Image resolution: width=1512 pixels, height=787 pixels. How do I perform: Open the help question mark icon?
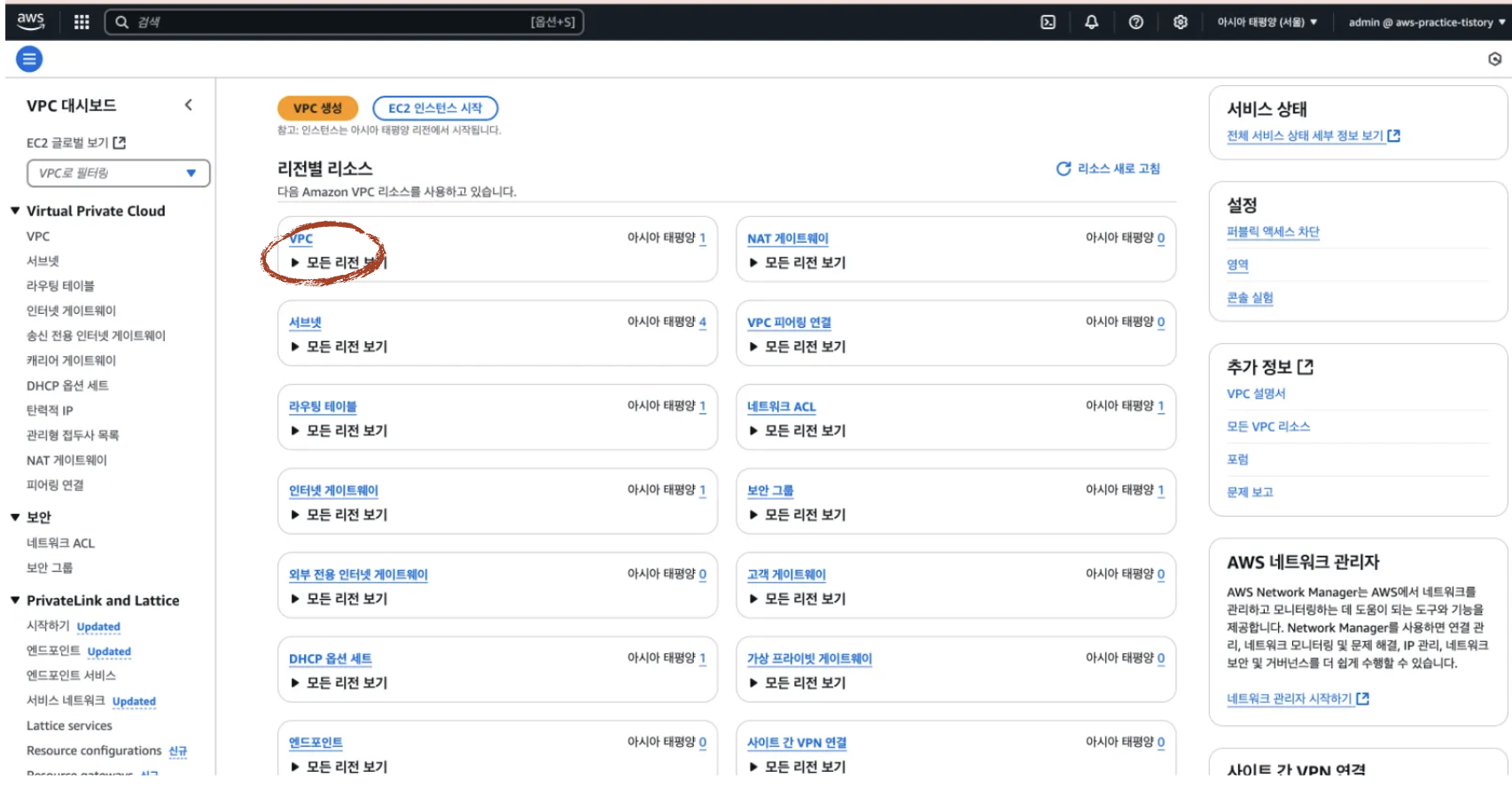(1136, 22)
